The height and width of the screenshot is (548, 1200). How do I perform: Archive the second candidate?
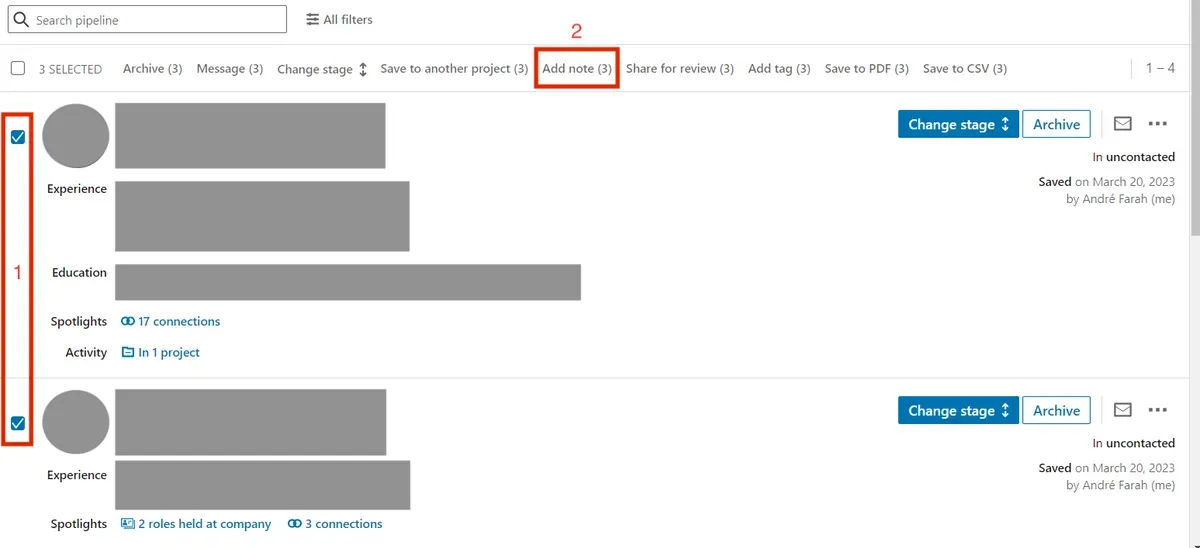coord(1056,410)
